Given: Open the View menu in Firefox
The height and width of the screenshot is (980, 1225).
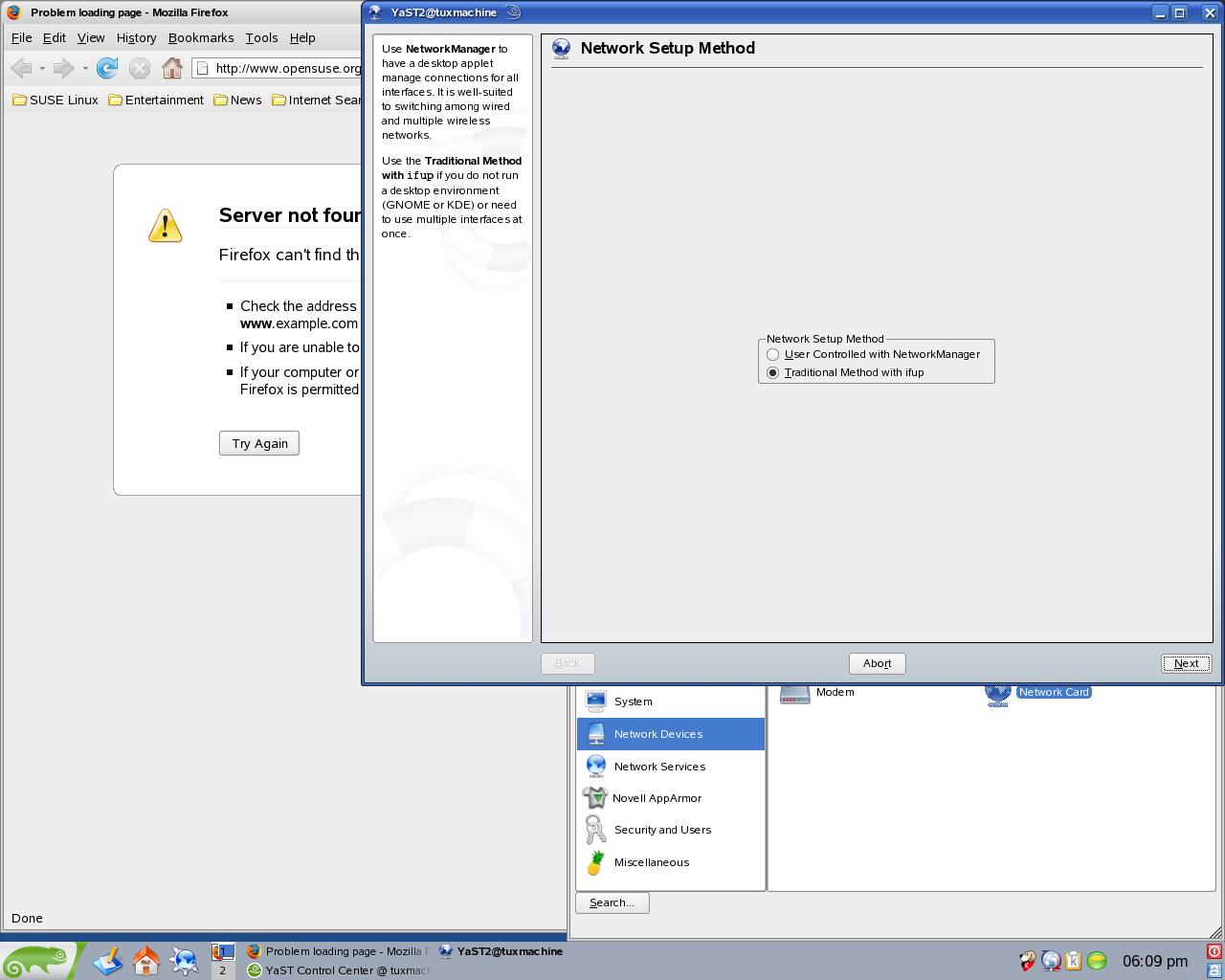Looking at the screenshot, I should coord(91,37).
